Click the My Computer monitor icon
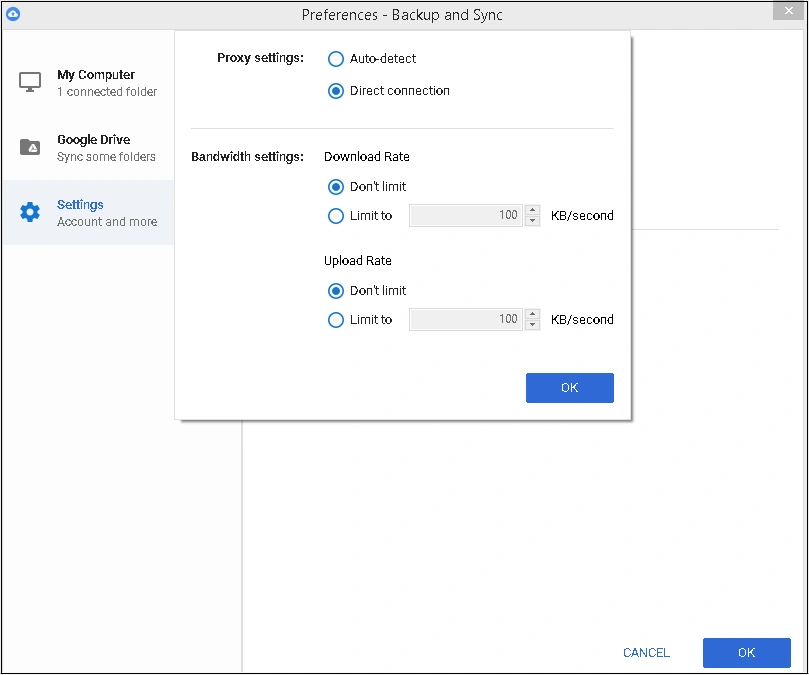The height and width of the screenshot is (675, 809). [x=30, y=79]
